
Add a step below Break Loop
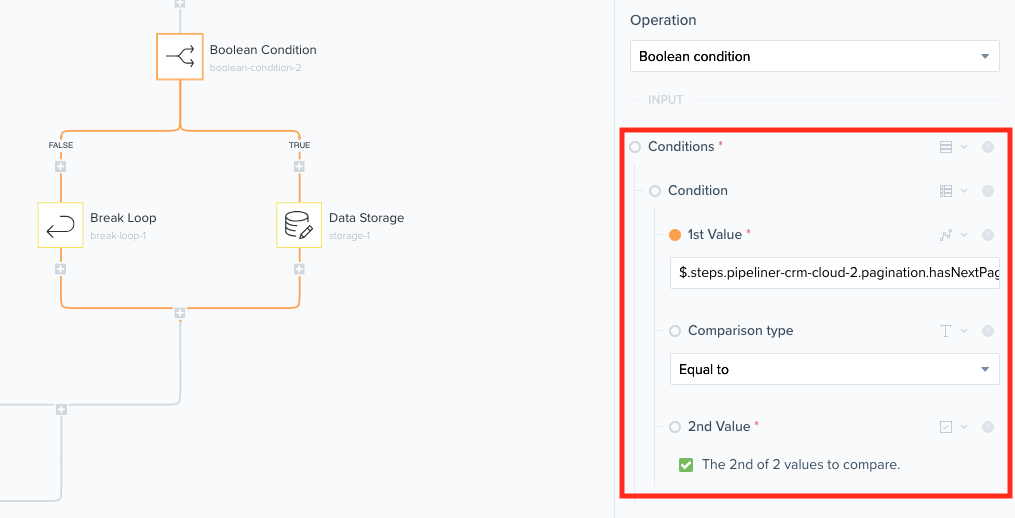[x=61, y=269]
